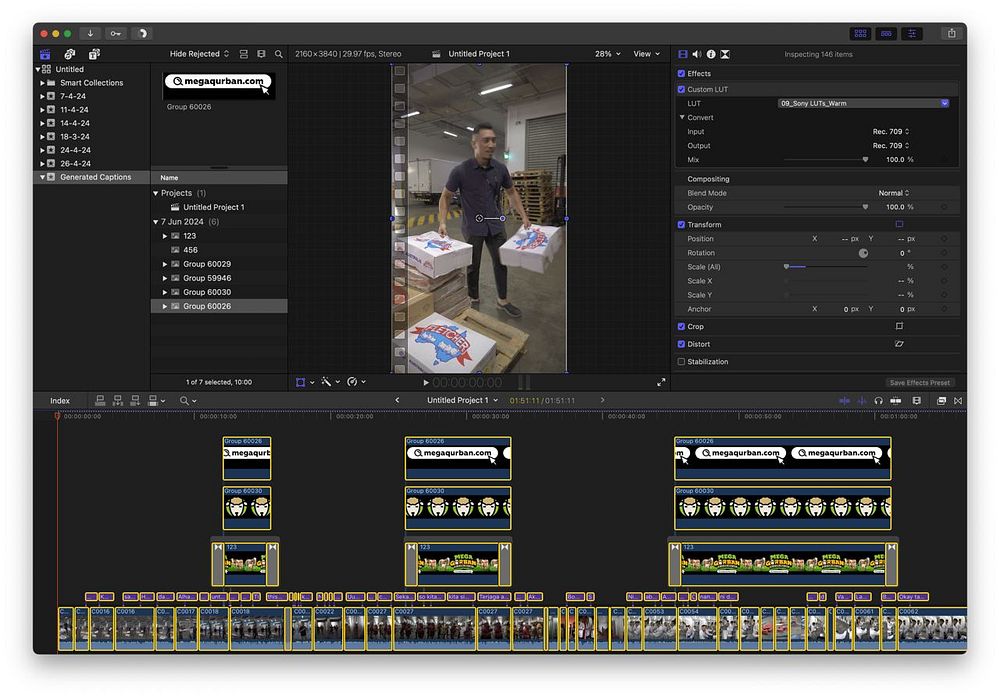
Task: Click the Import Media arrow icon
Action: [91, 33]
